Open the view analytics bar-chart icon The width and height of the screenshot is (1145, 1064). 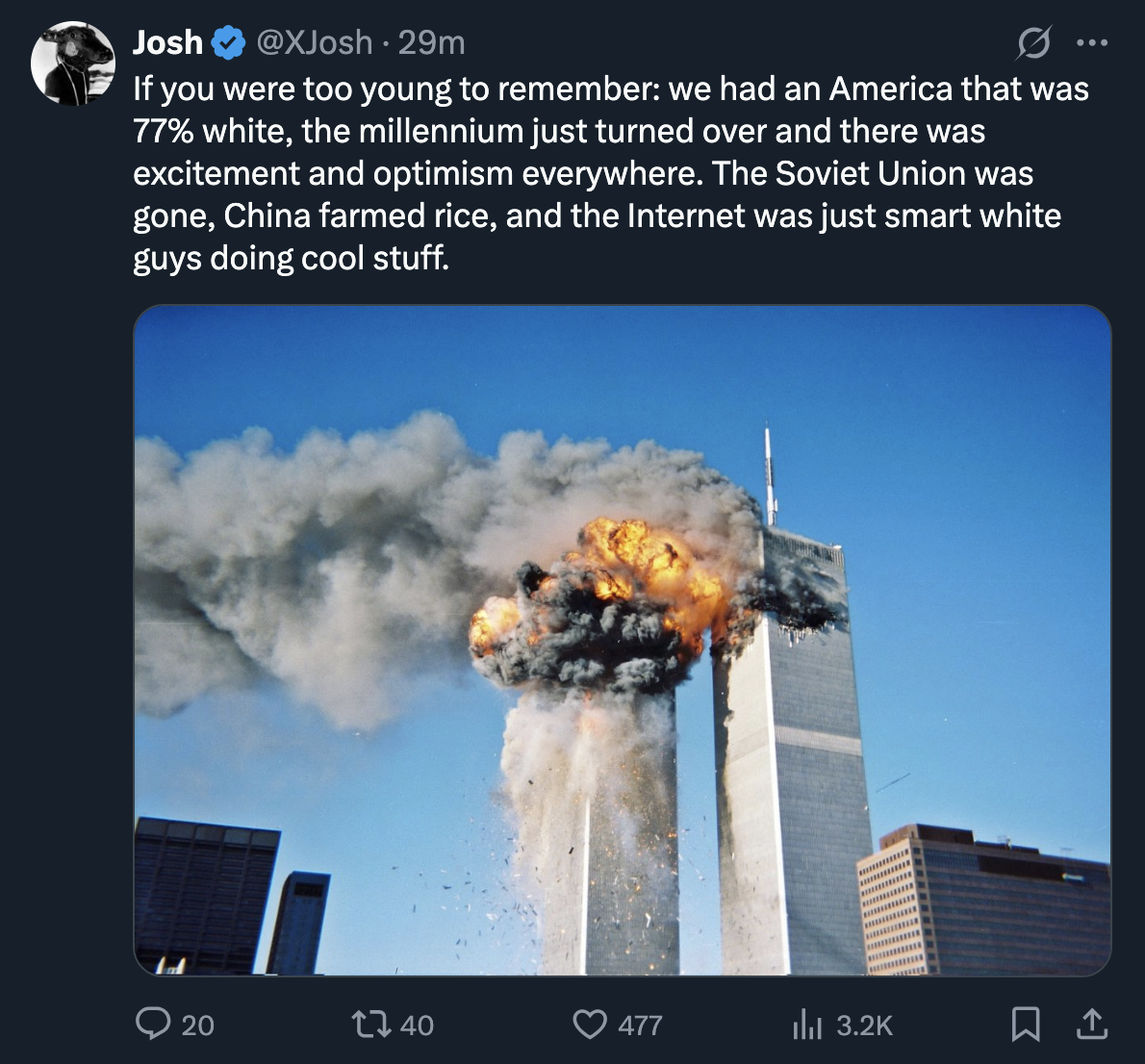click(807, 1024)
